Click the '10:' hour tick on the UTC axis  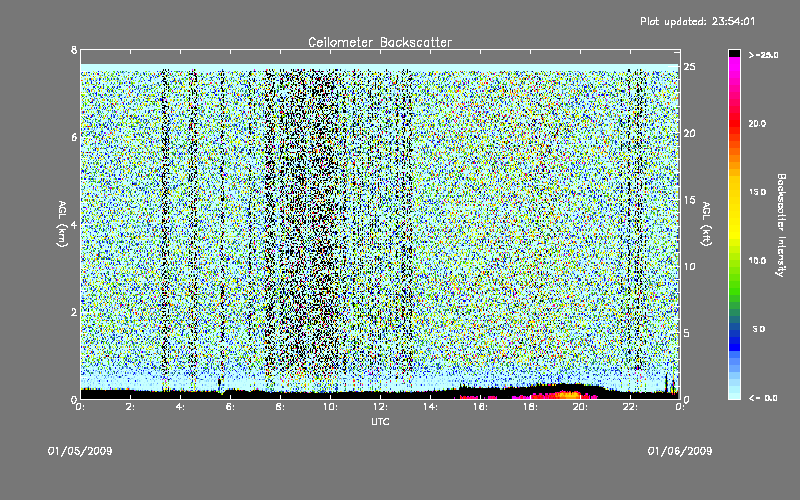330,407
